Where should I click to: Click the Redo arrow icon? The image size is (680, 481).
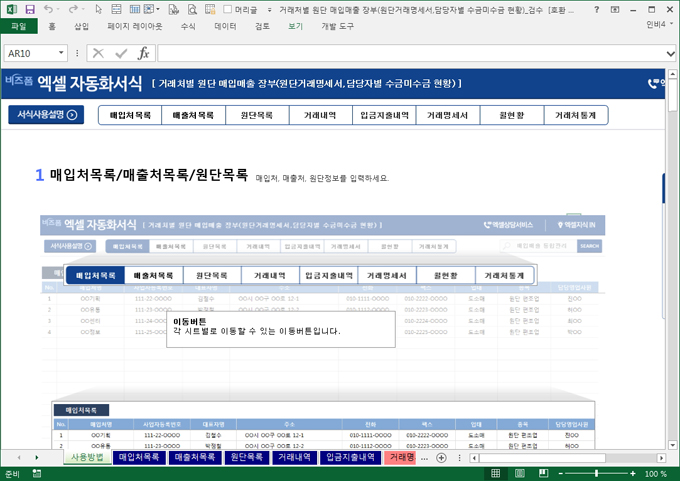[72, 9]
